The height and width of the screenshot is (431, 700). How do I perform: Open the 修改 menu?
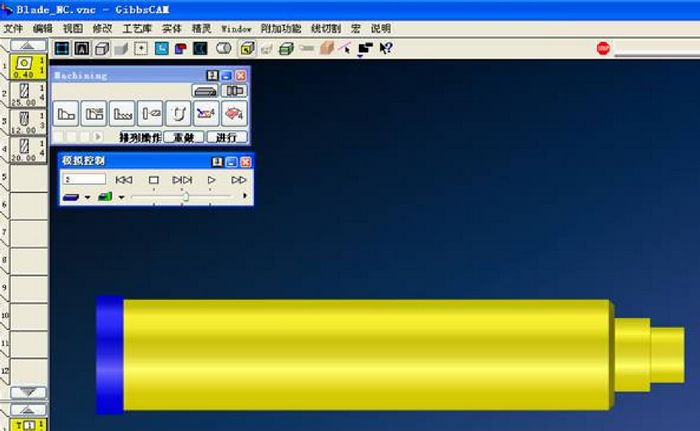(x=102, y=29)
